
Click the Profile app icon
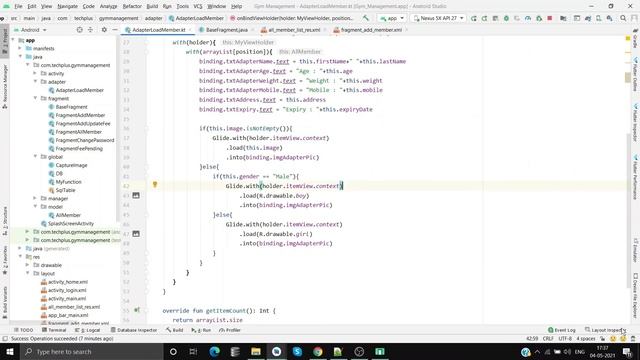[528, 18]
